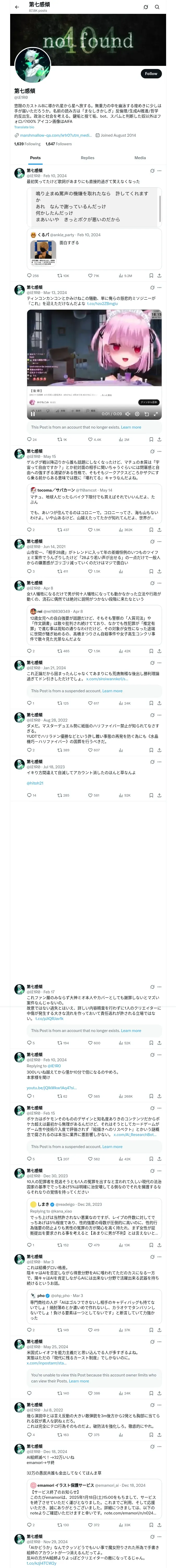
Task: Click the back arrow in the header
Action: pos(17,7)
